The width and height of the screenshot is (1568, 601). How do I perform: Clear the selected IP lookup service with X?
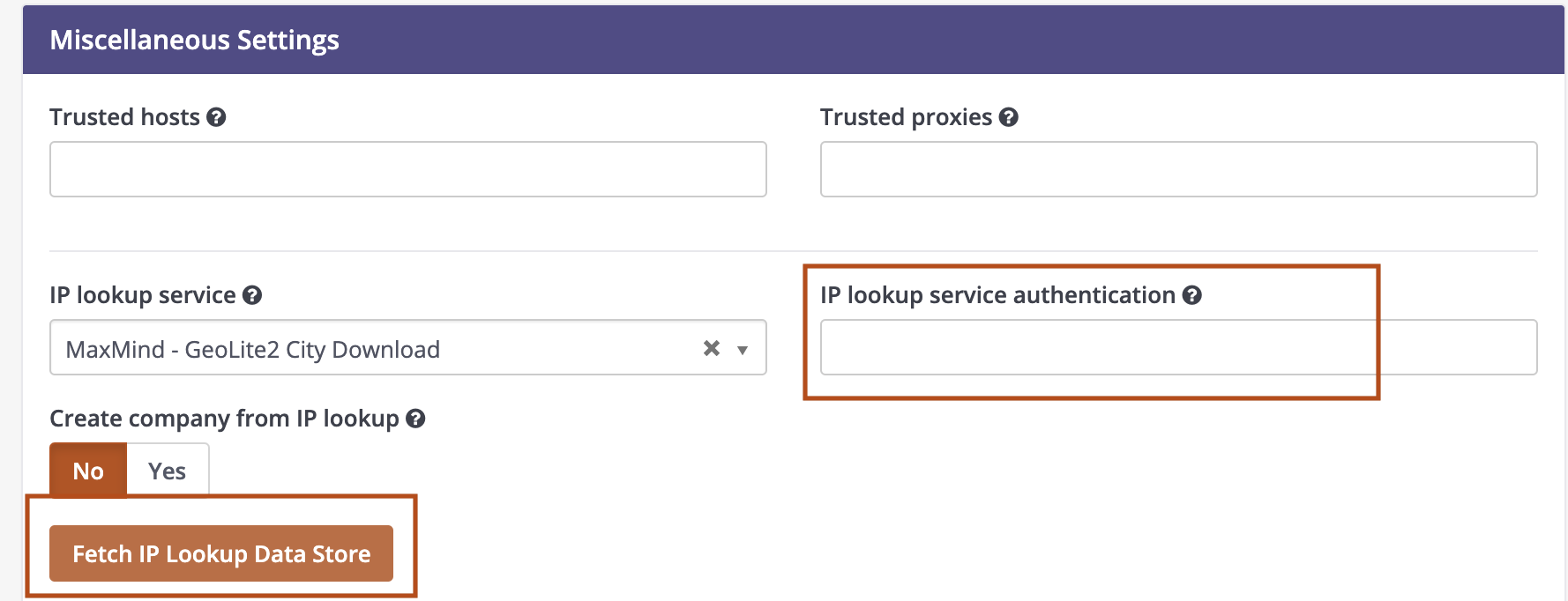pyautogui.click(x=711, y=348)
